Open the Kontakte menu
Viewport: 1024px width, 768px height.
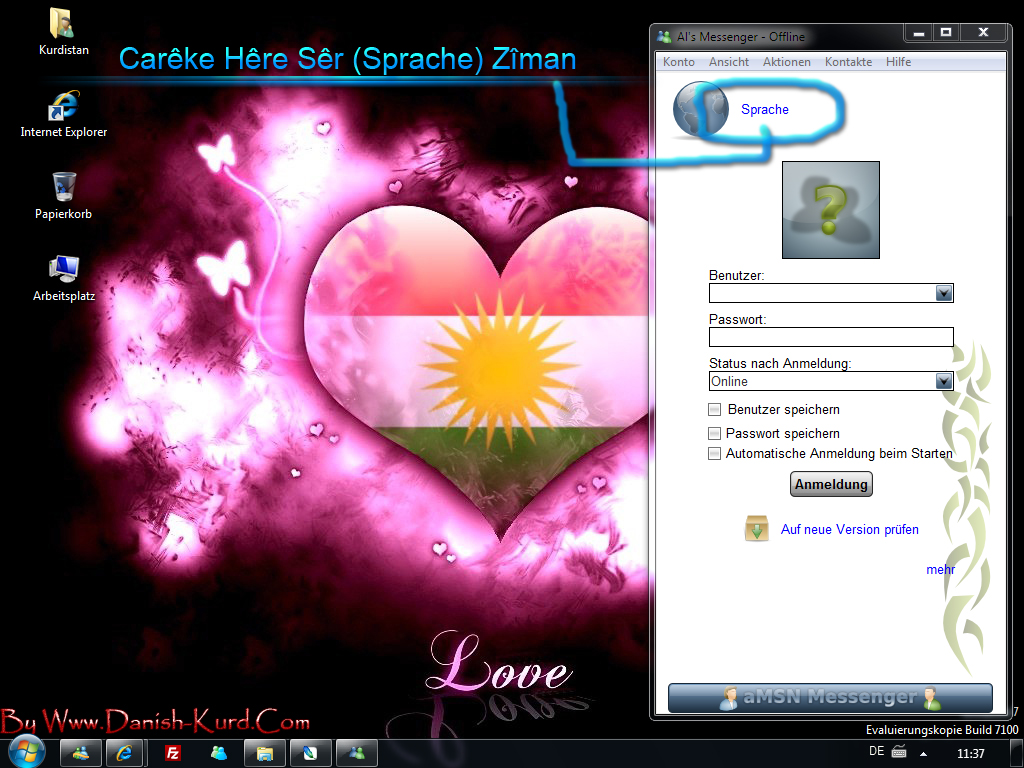coord(848,62)
